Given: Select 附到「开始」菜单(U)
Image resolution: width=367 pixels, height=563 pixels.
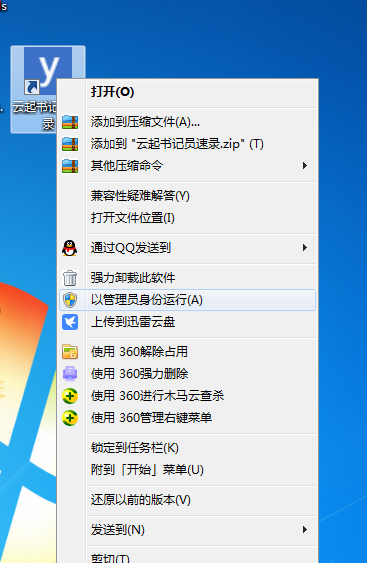Looking at the screenshot, I should point(187,470).
